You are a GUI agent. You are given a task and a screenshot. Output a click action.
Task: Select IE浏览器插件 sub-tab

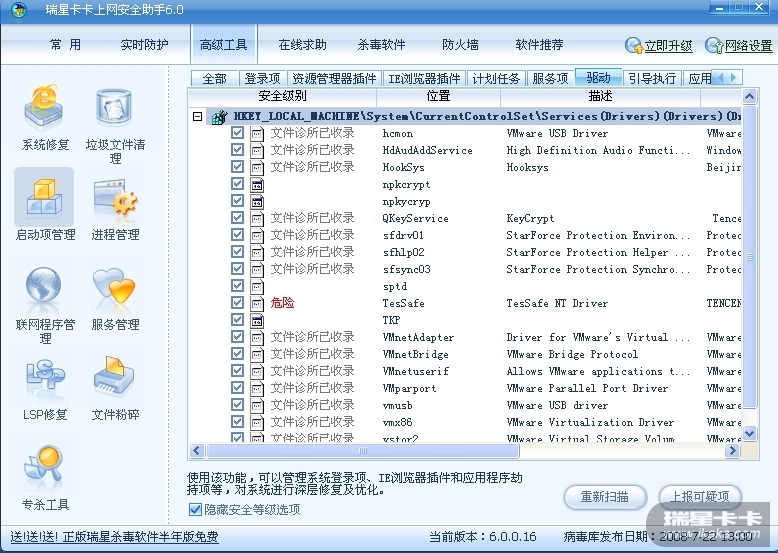(424, 78)
